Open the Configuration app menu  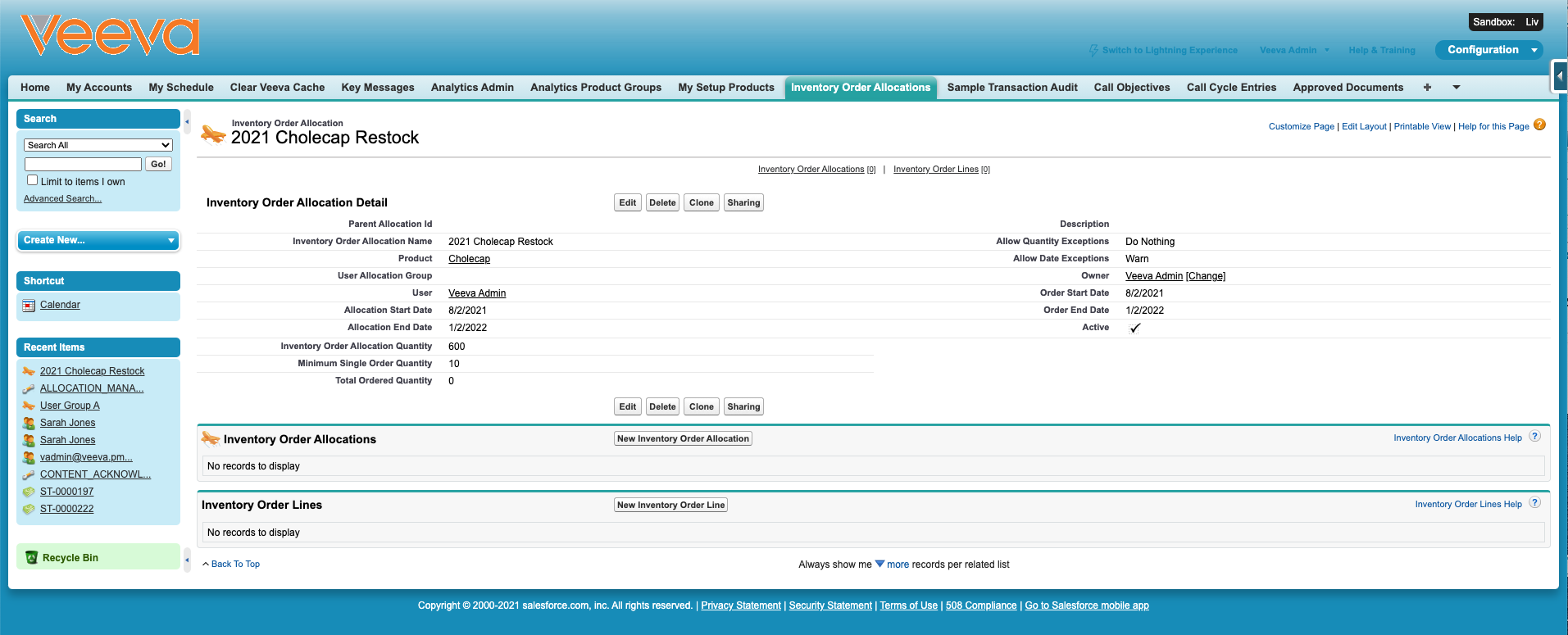tap(1488, 50)
